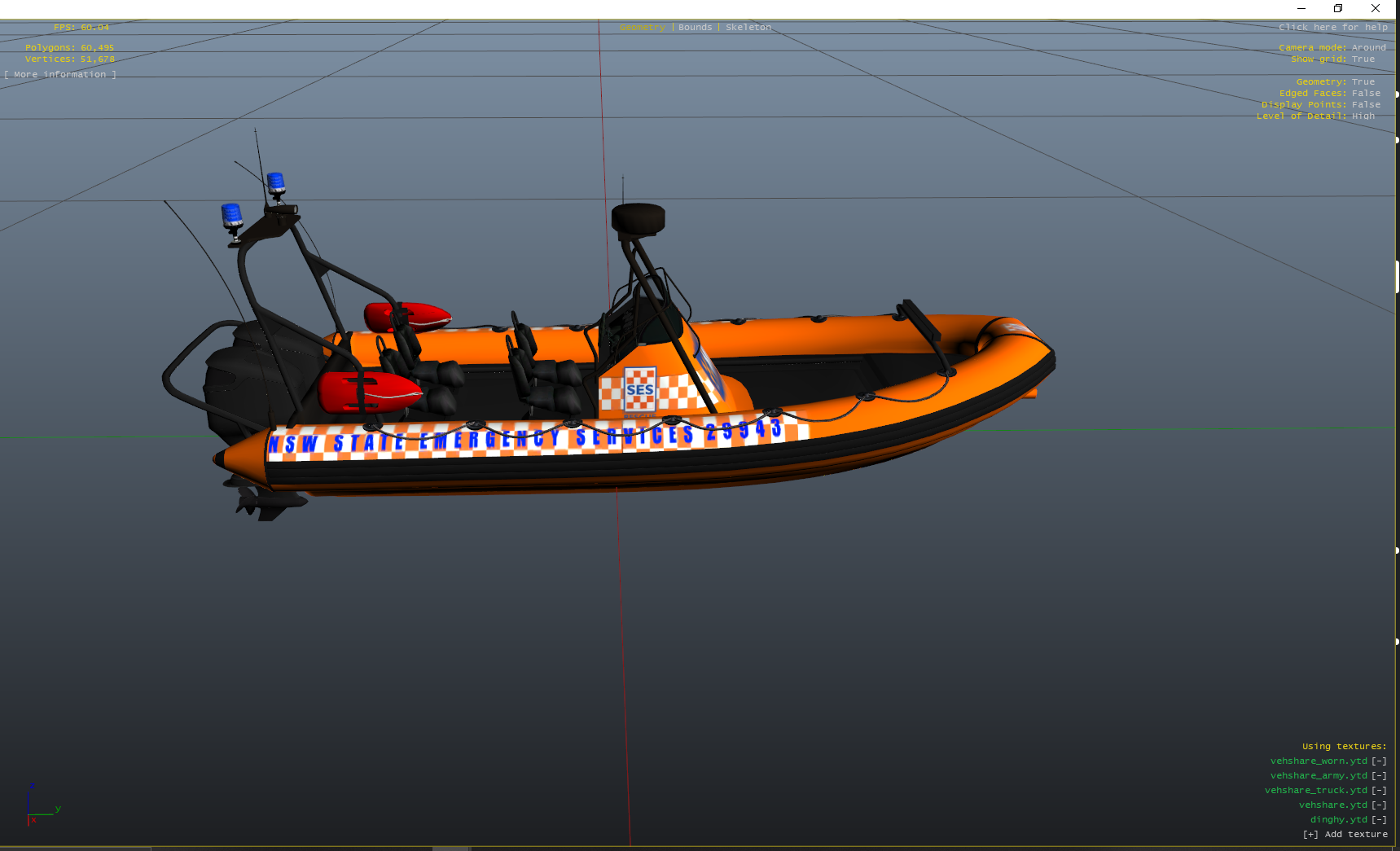
Task: Enable the Edged Faces option
Action: 1366,94
